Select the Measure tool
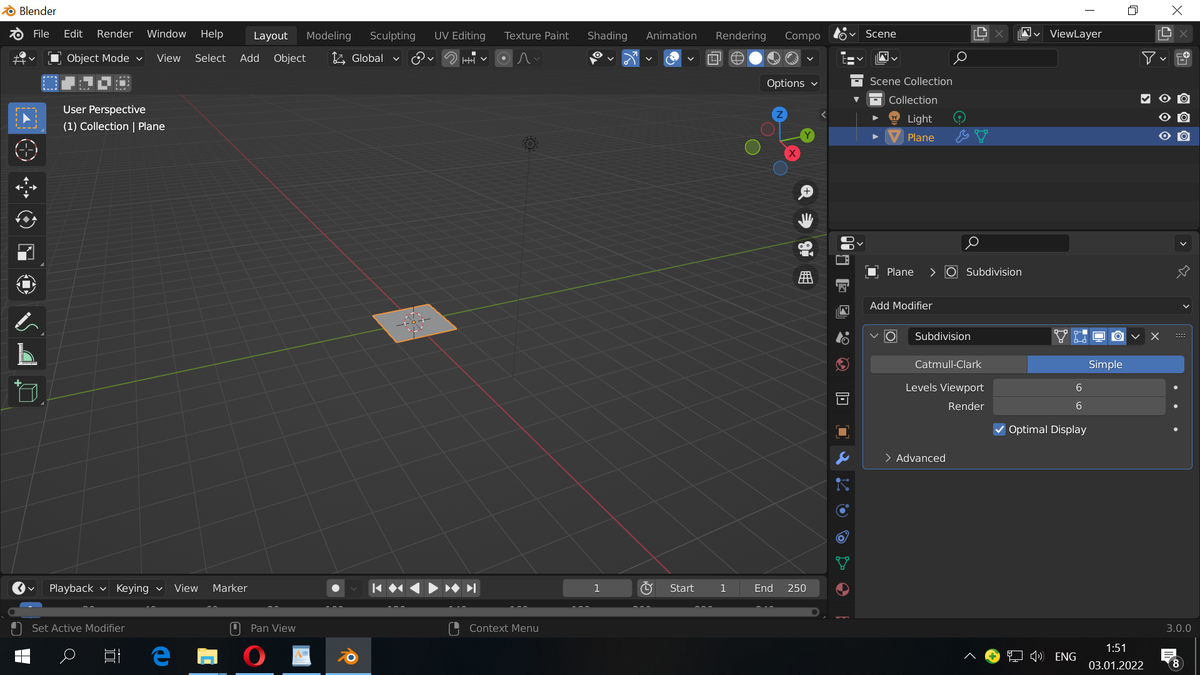 click(27, 355)
